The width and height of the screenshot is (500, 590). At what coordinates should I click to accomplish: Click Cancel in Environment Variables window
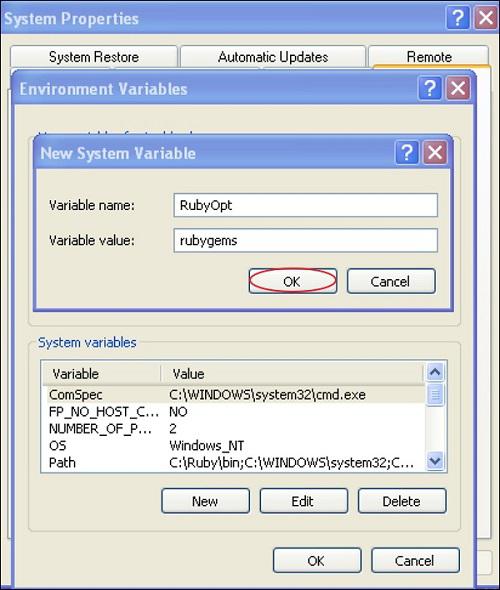coord(415,561)
